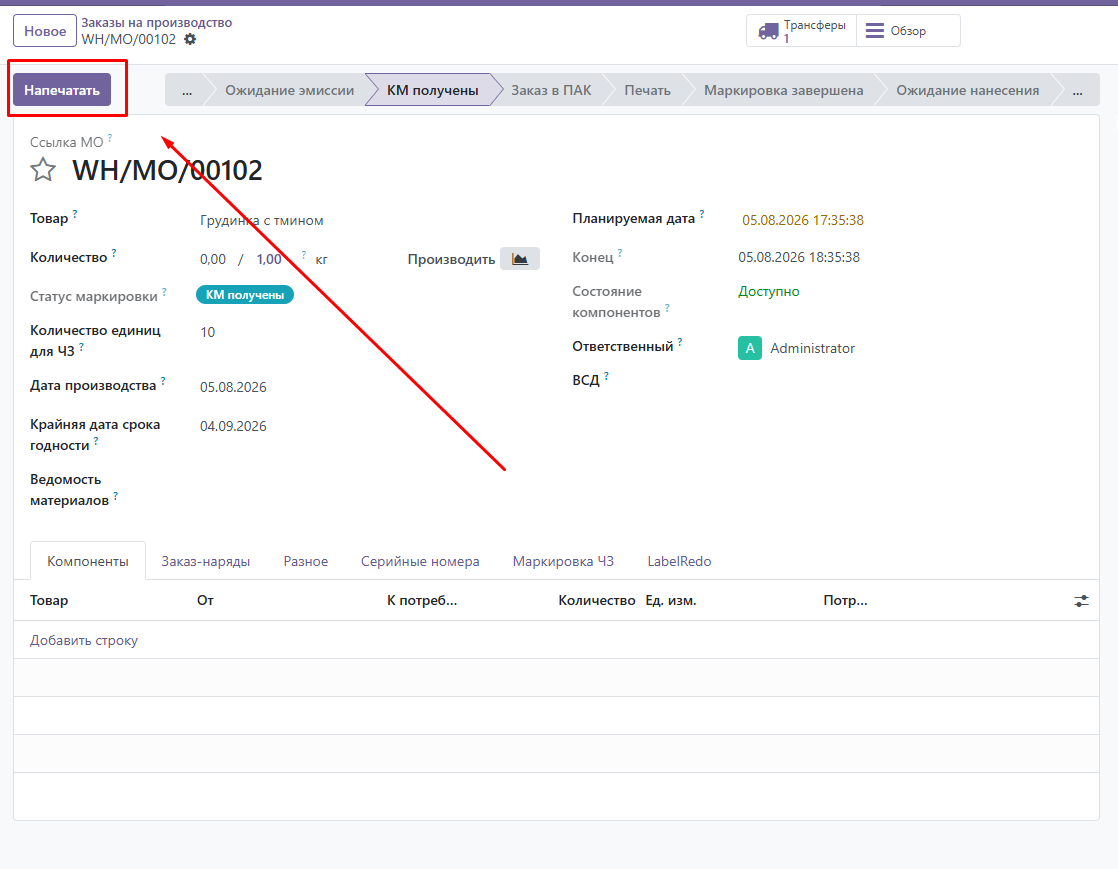Image resolution: width=1118 pixels, height=869 pixels.
Task: Show help tooltip for Статус маркировки
Action: click(x=164, y=291)
